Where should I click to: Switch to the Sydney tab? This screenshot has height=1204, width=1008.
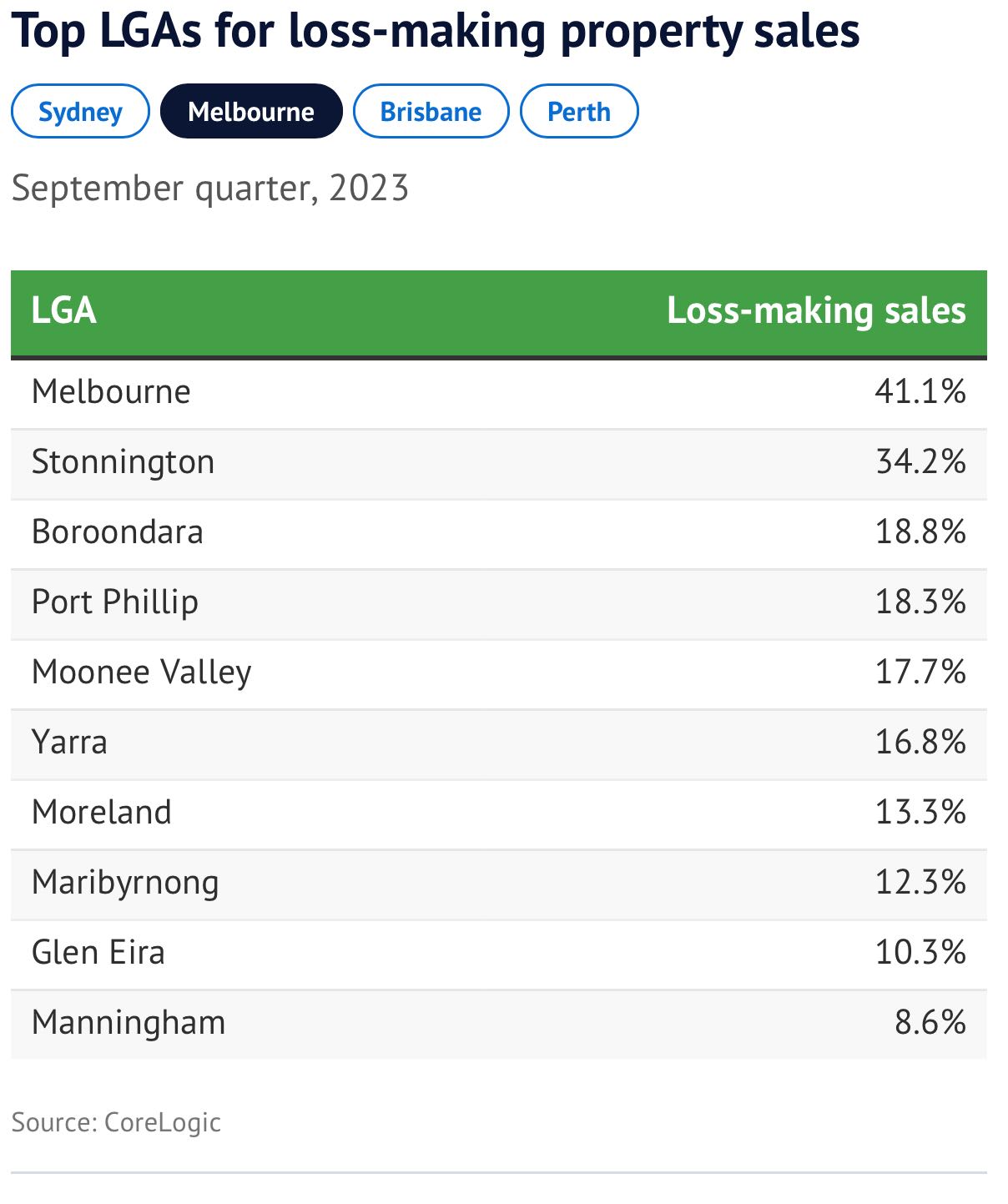point(80,112)
